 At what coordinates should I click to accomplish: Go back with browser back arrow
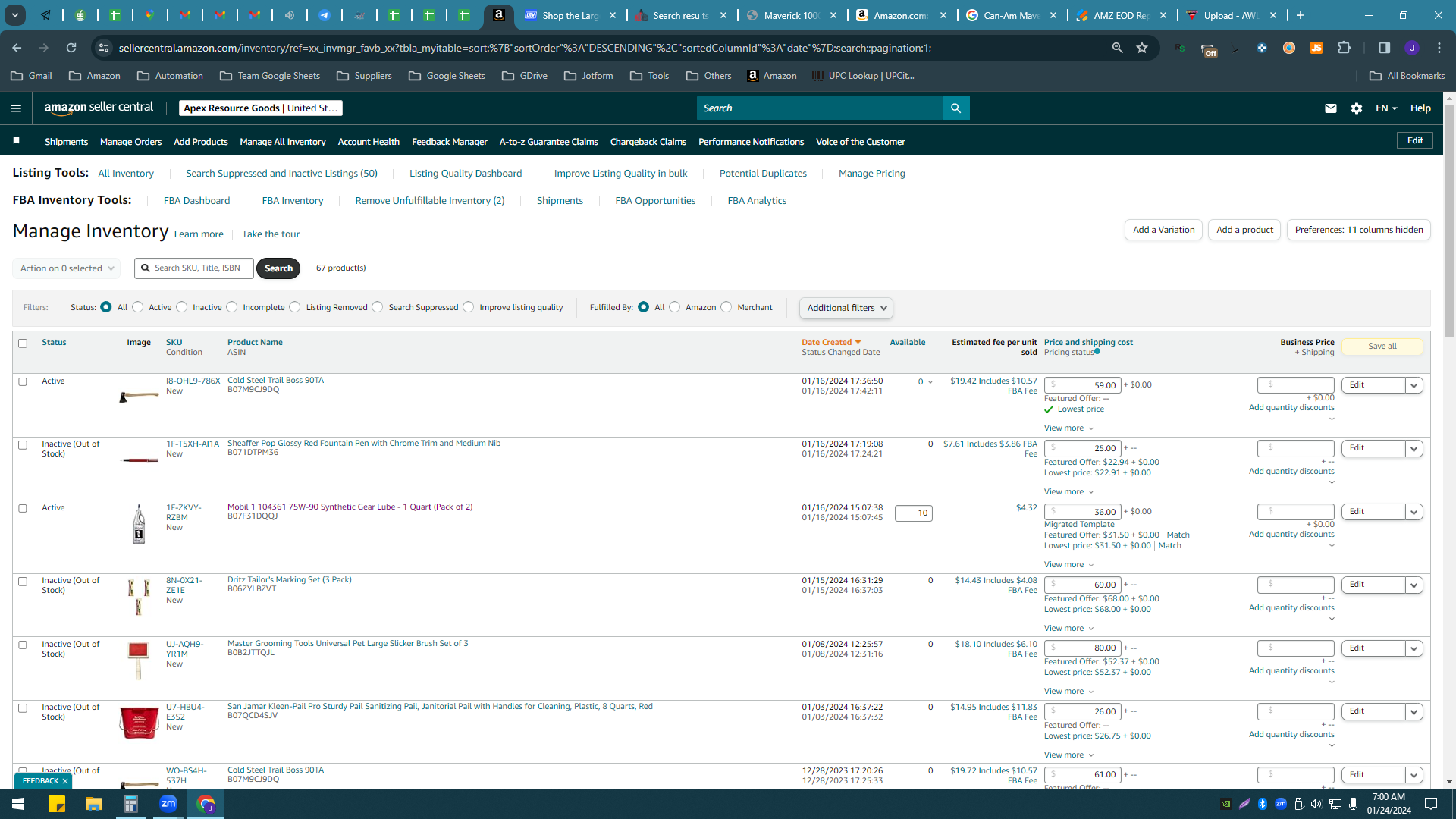click(17, 48)
